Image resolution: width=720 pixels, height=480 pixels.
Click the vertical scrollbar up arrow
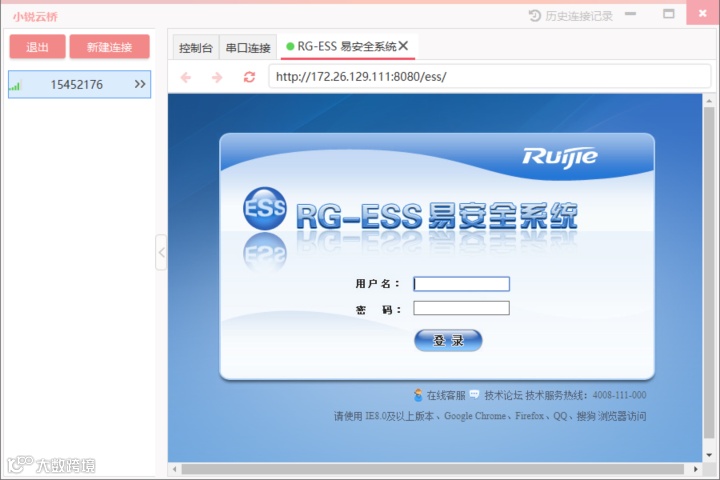(x=709, y=101)
